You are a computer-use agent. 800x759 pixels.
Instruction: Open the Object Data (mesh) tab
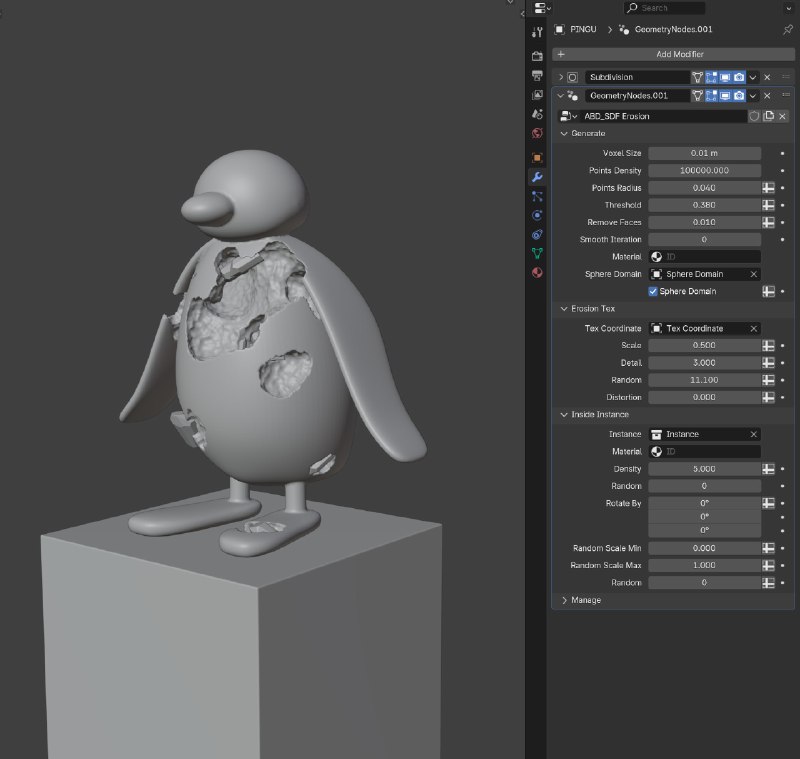pyautogui.click(x=537, y=254)
